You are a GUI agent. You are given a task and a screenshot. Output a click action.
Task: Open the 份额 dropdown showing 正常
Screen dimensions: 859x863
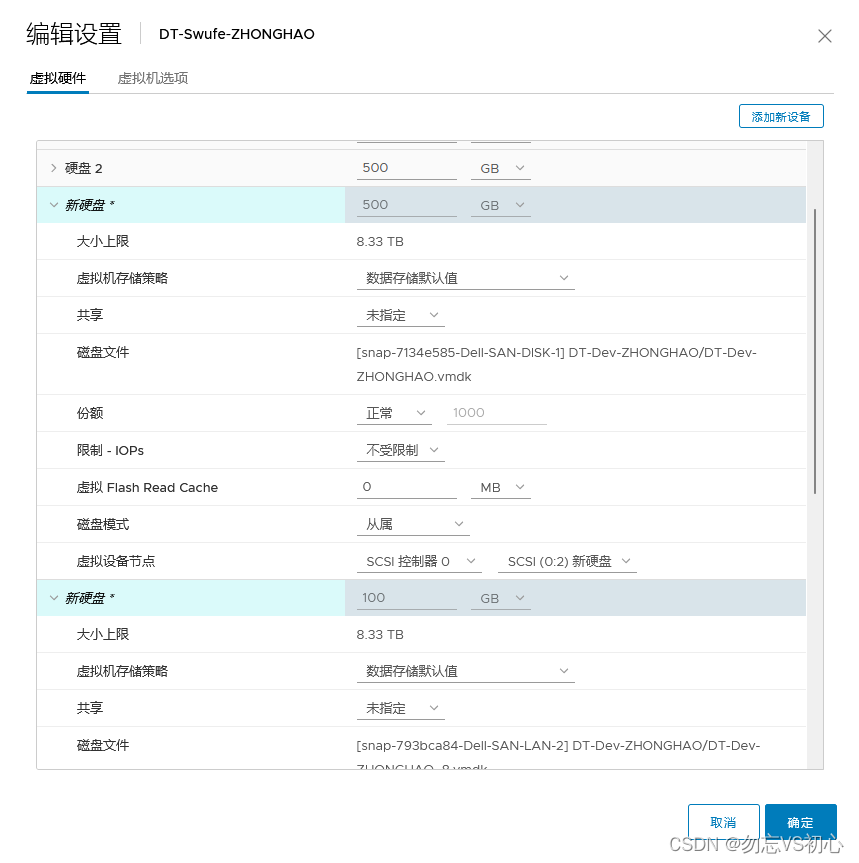click(x=394, y=412)
